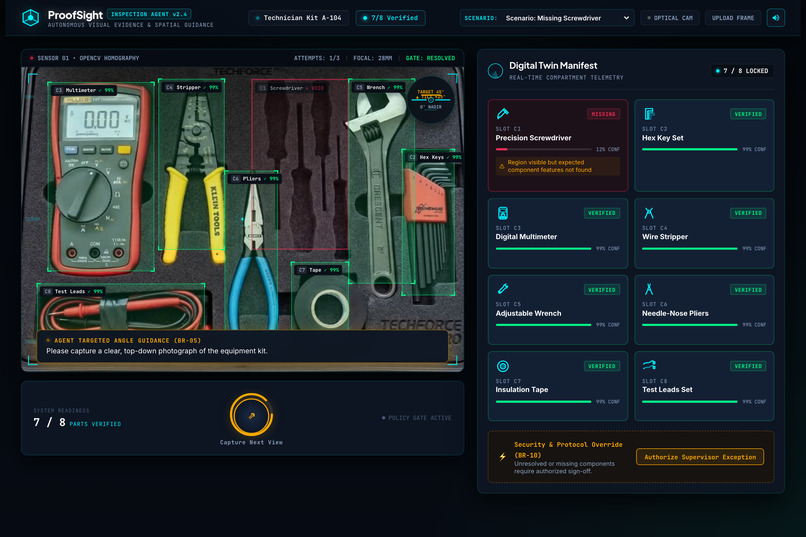
Task: Click the 7 / 8 Locked badge
Action: tap(742, 71)
